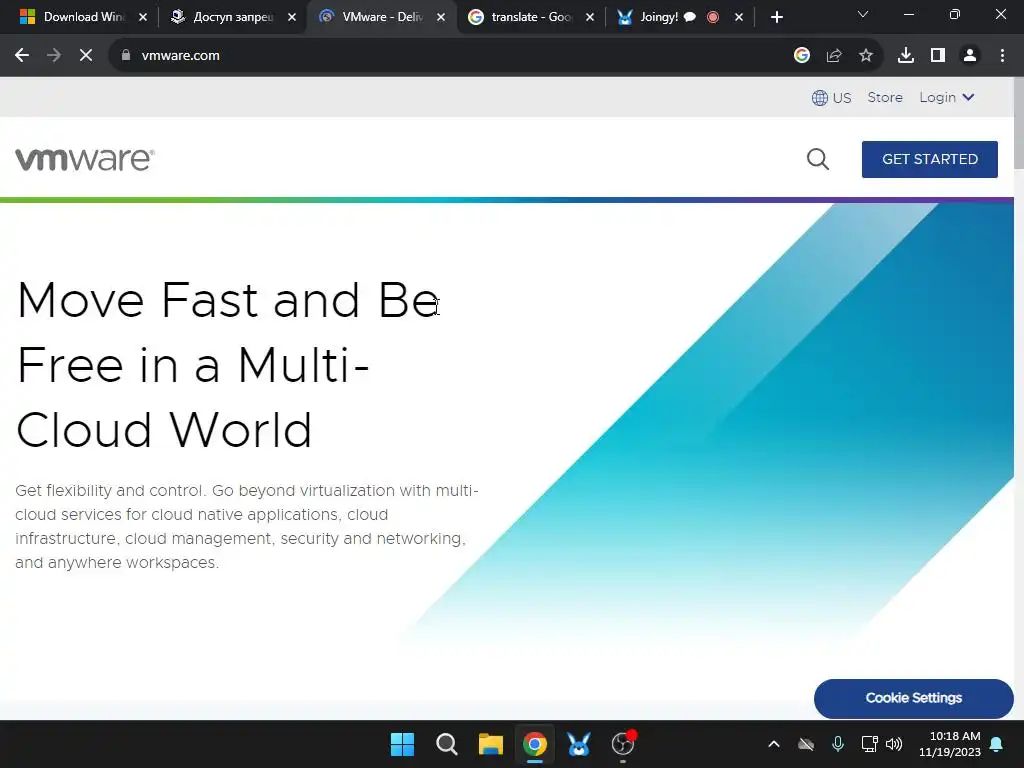Open OBS Studio from taskbar
1024x768 pixels.
point(623,744)
